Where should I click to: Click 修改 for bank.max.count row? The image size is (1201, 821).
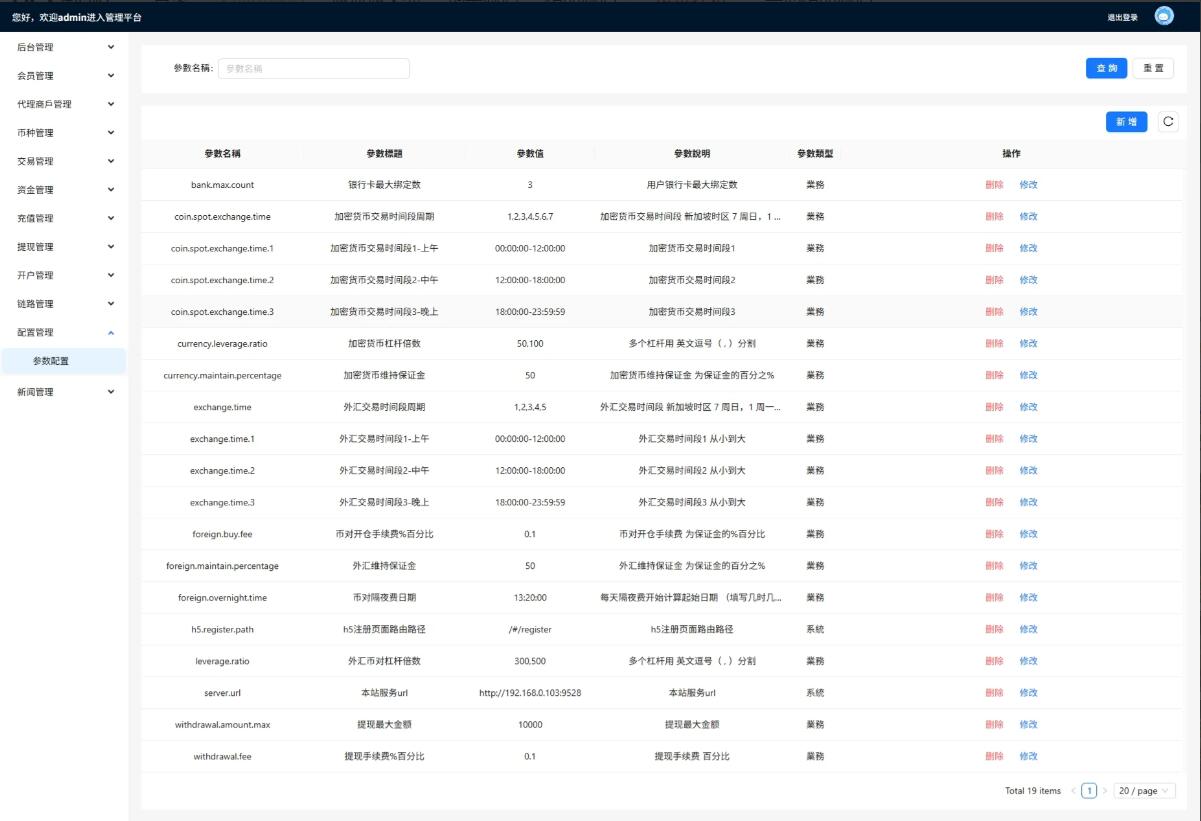(1028, 185)
